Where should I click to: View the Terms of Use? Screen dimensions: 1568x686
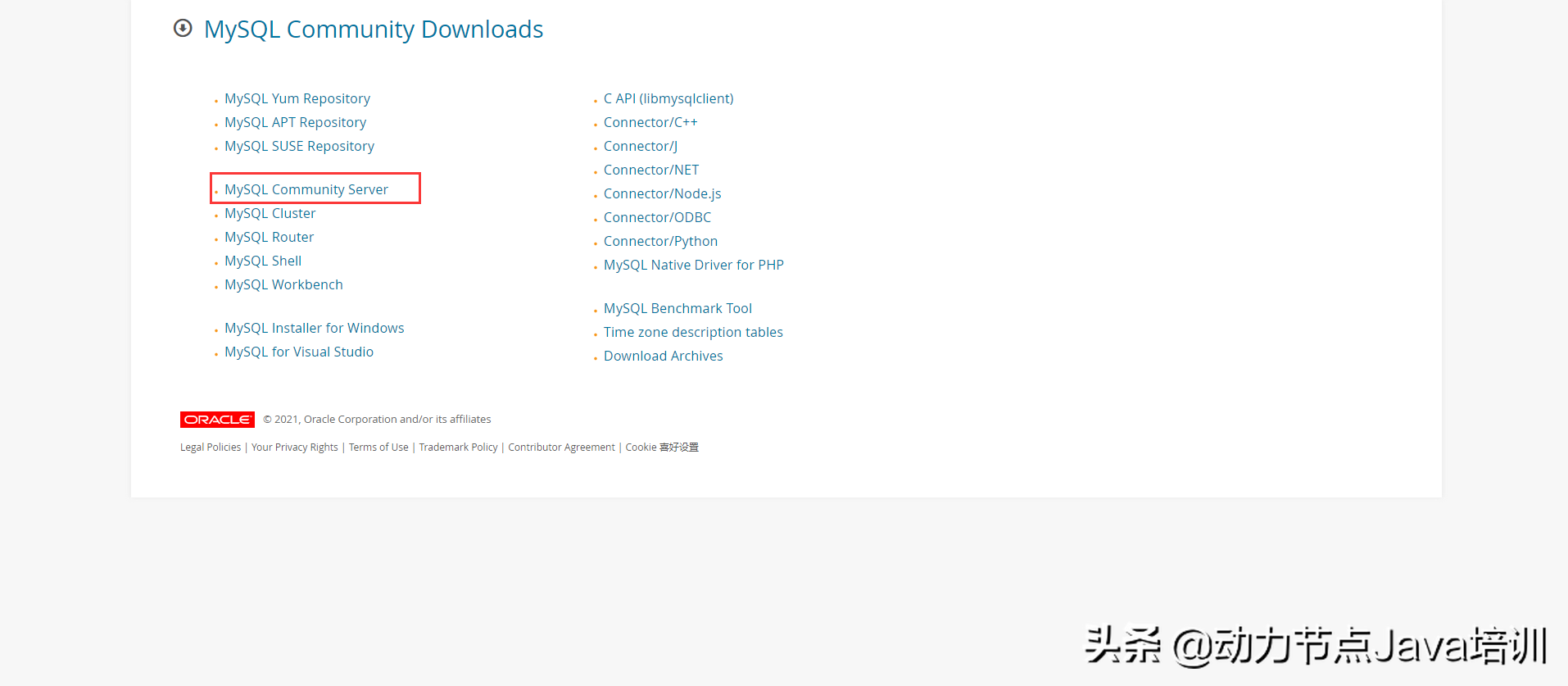click(x=378, y=447)
